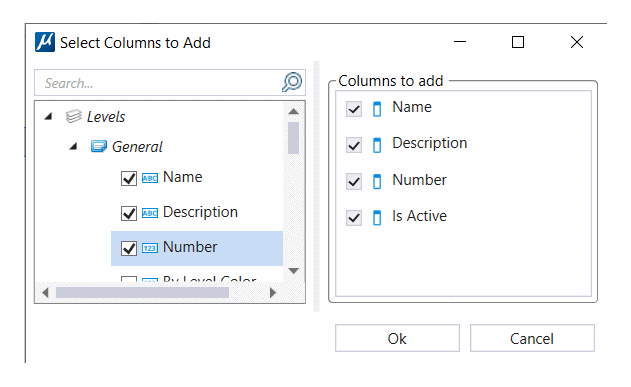Click the vertical scrollbar thumb in tree
This screenshot has width=631, height=387.
(x=294, y=138)
